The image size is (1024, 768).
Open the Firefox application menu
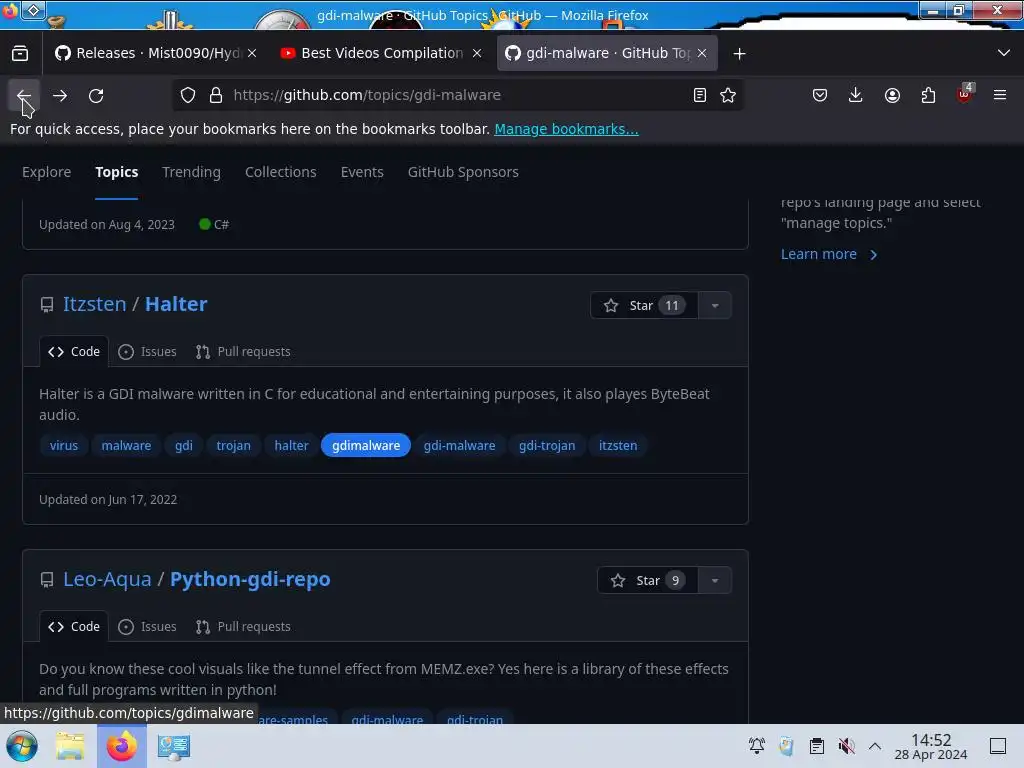pos(999,95)
